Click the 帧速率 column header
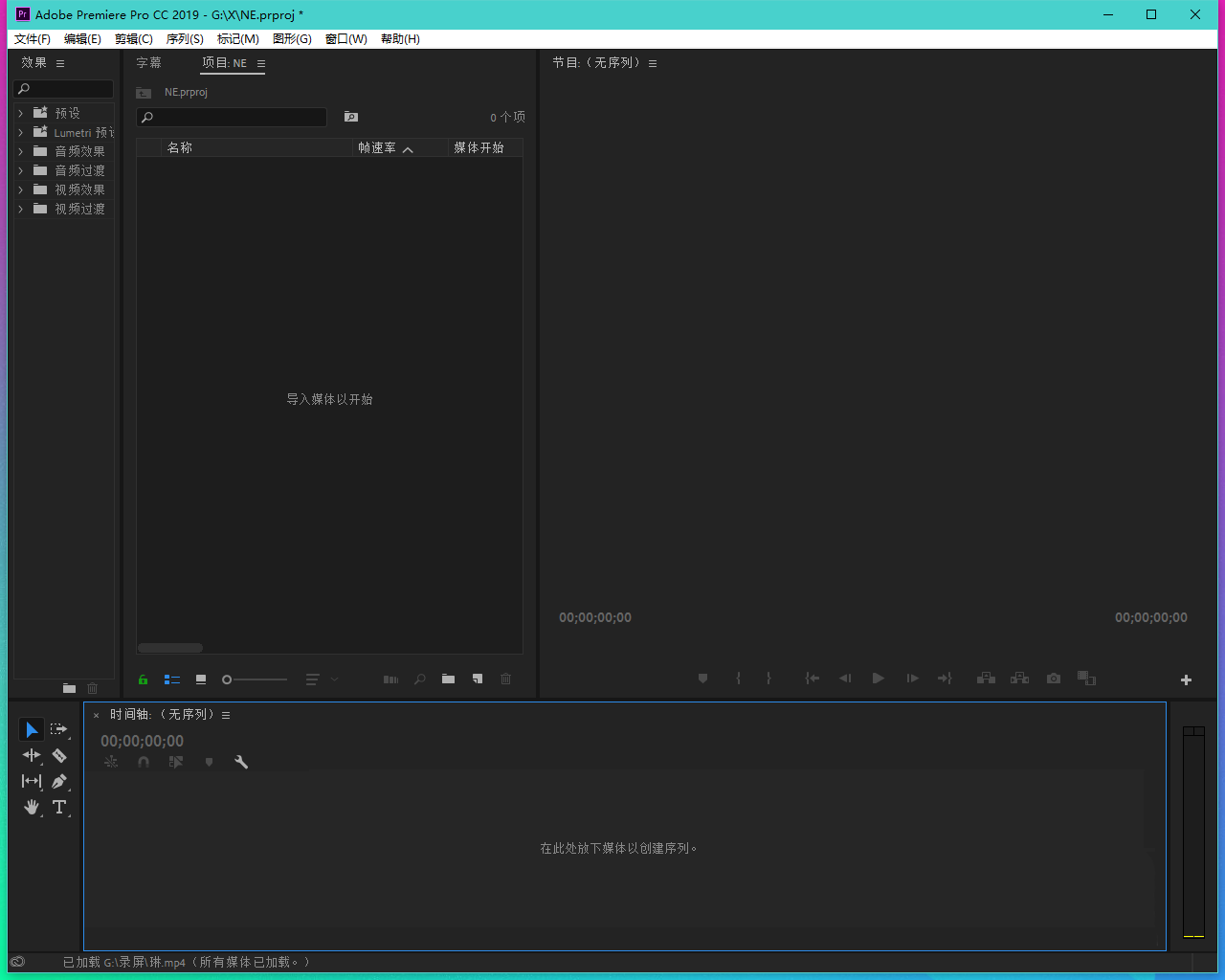The width and height of the screenshot is (1225, 980). (x=377, y=148)
